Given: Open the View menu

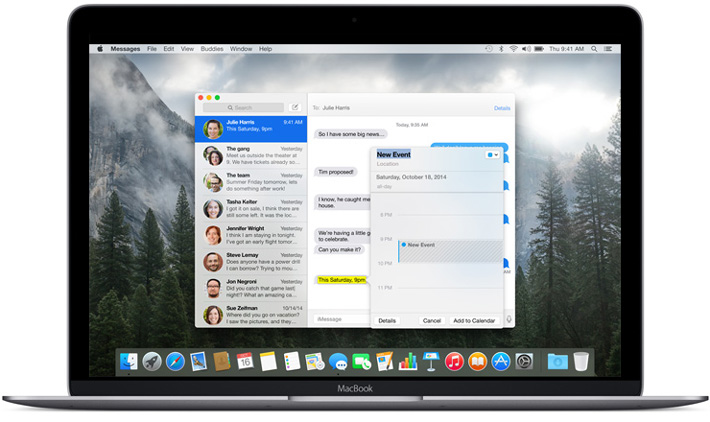Looking at the screenshot, I should click(187, 49).
